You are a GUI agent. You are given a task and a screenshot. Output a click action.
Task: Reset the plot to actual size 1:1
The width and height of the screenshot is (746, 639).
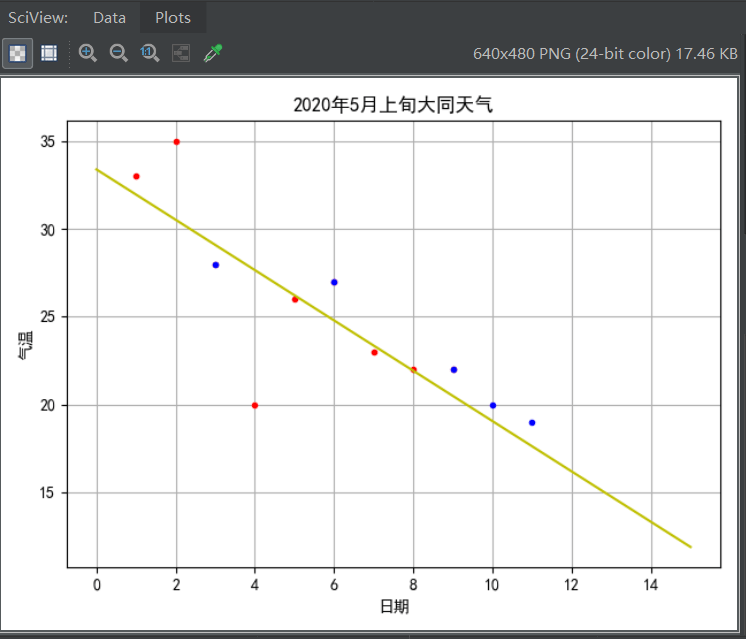[149, 53]
